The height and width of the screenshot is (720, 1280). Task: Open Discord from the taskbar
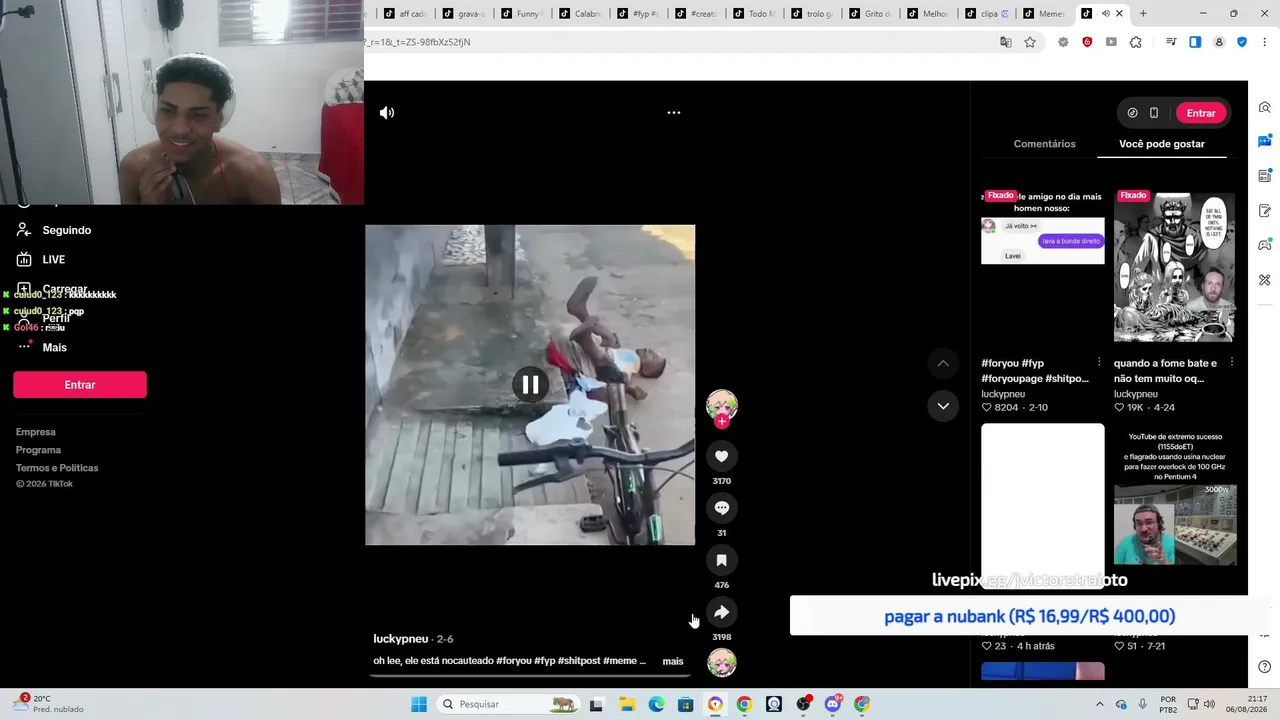tap(833, 704)
